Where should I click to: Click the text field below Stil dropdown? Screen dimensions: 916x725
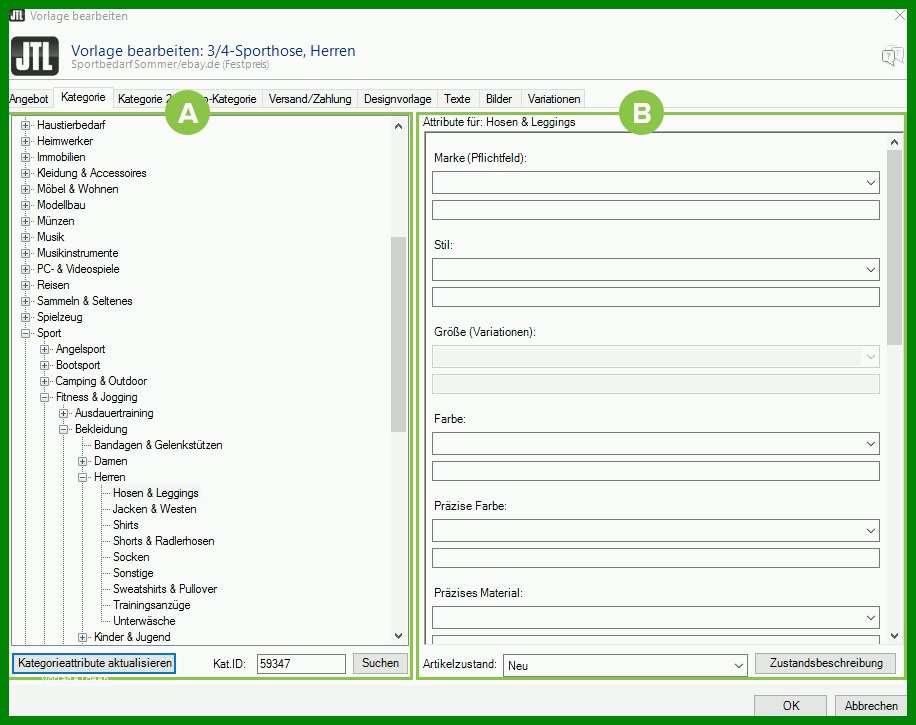pyautogui.click(x=655, y=297)
